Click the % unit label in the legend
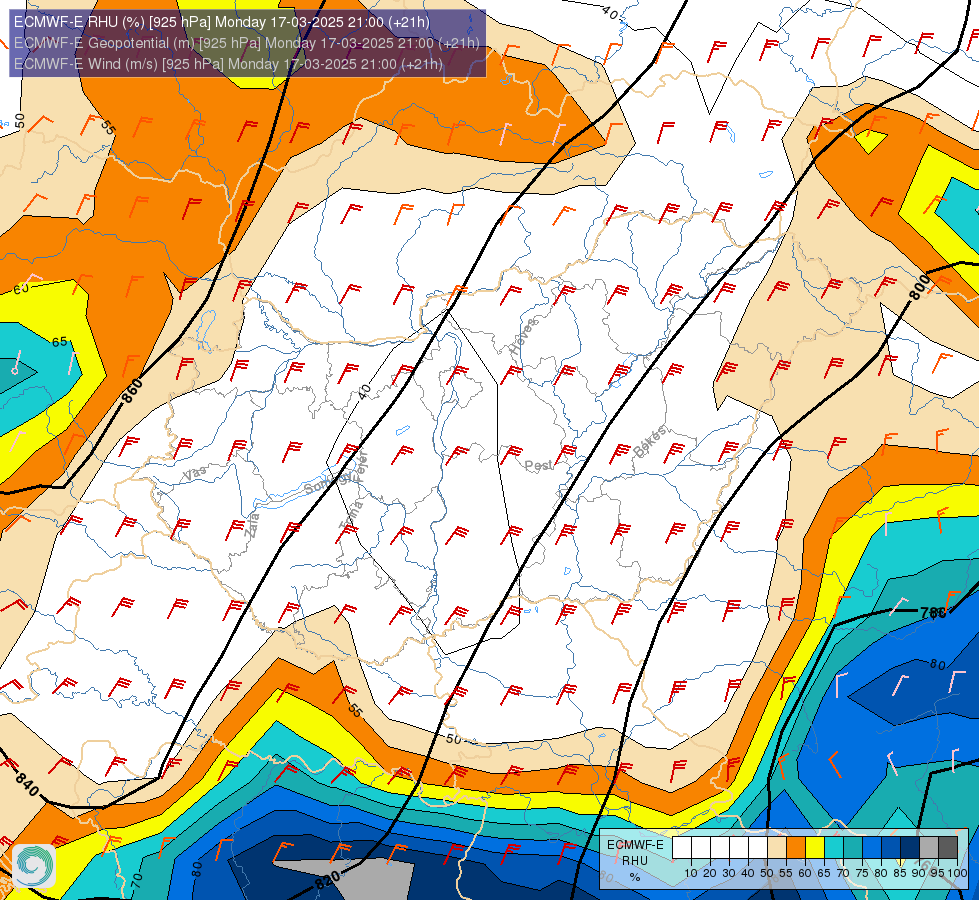Screen dimensions: 979x900 (x=635, y=877)
